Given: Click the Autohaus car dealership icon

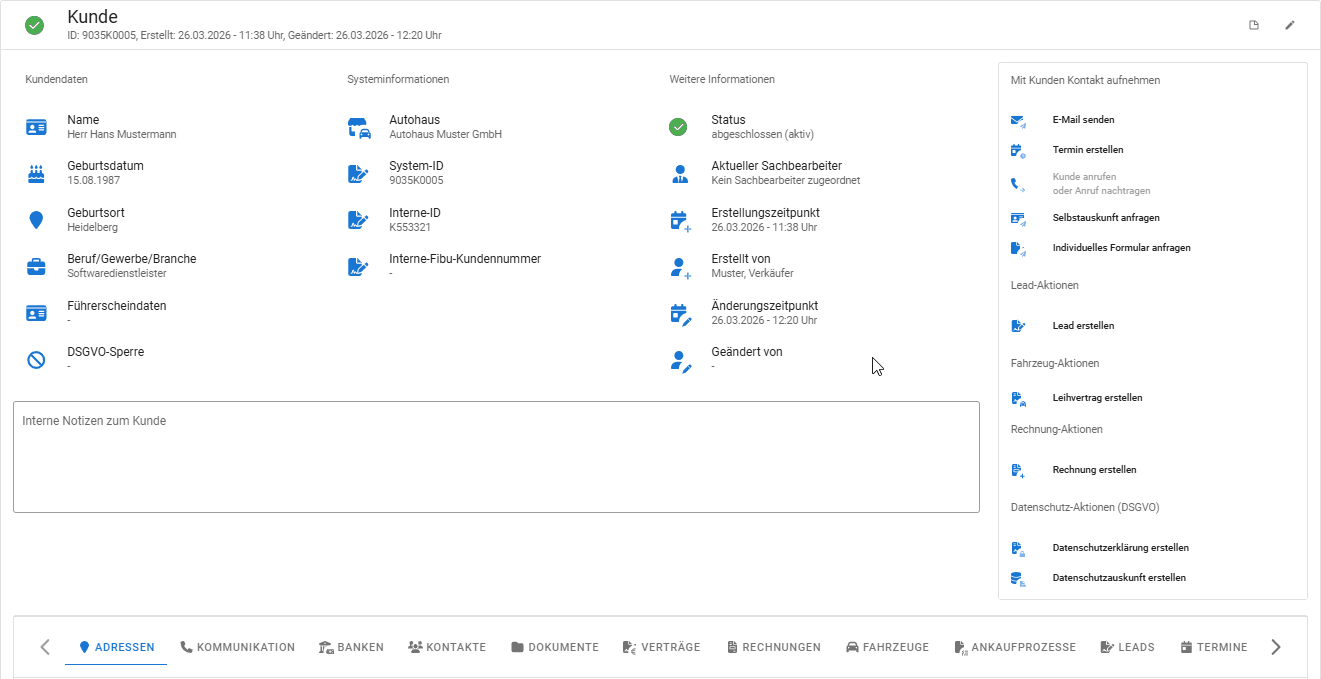Looking at the screenshot, I should coord(358,127).
